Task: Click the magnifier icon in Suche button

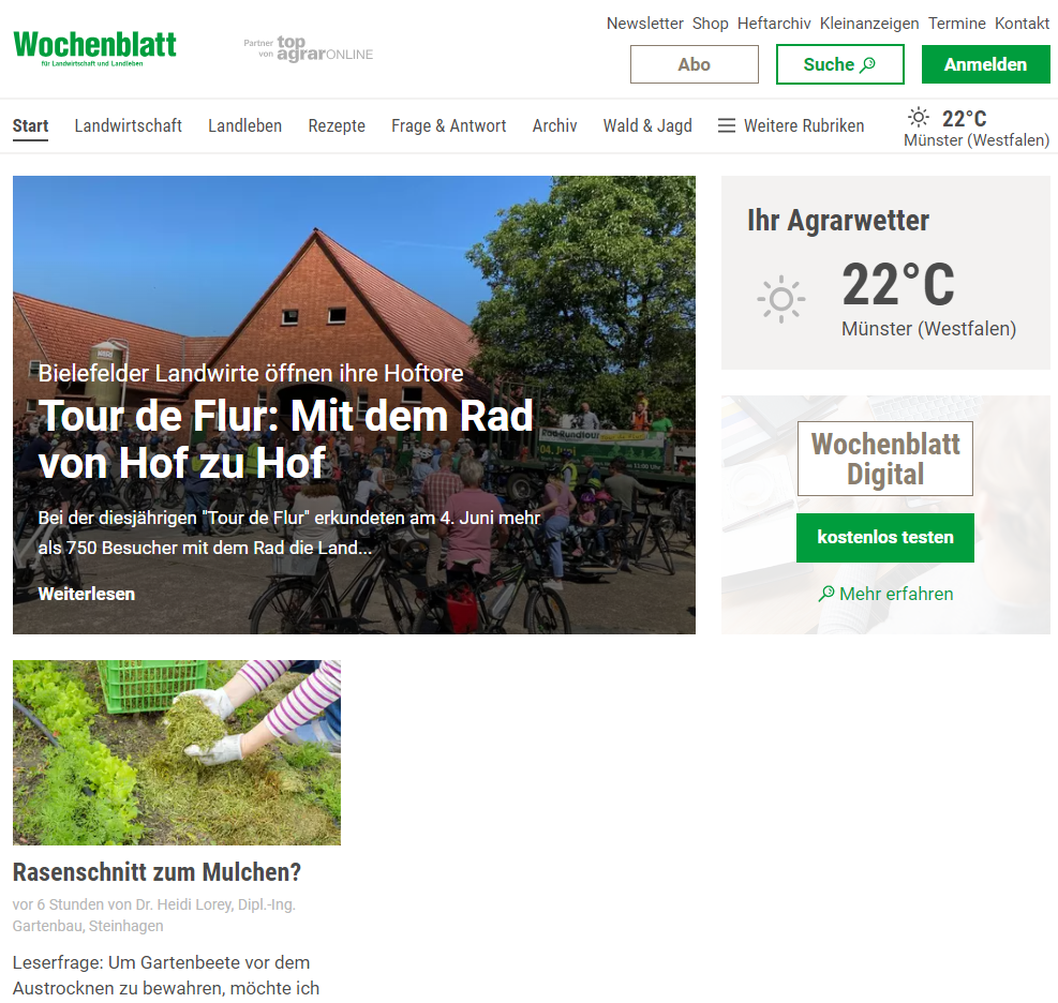Action: pyautogui.click(x=868, y=64)
